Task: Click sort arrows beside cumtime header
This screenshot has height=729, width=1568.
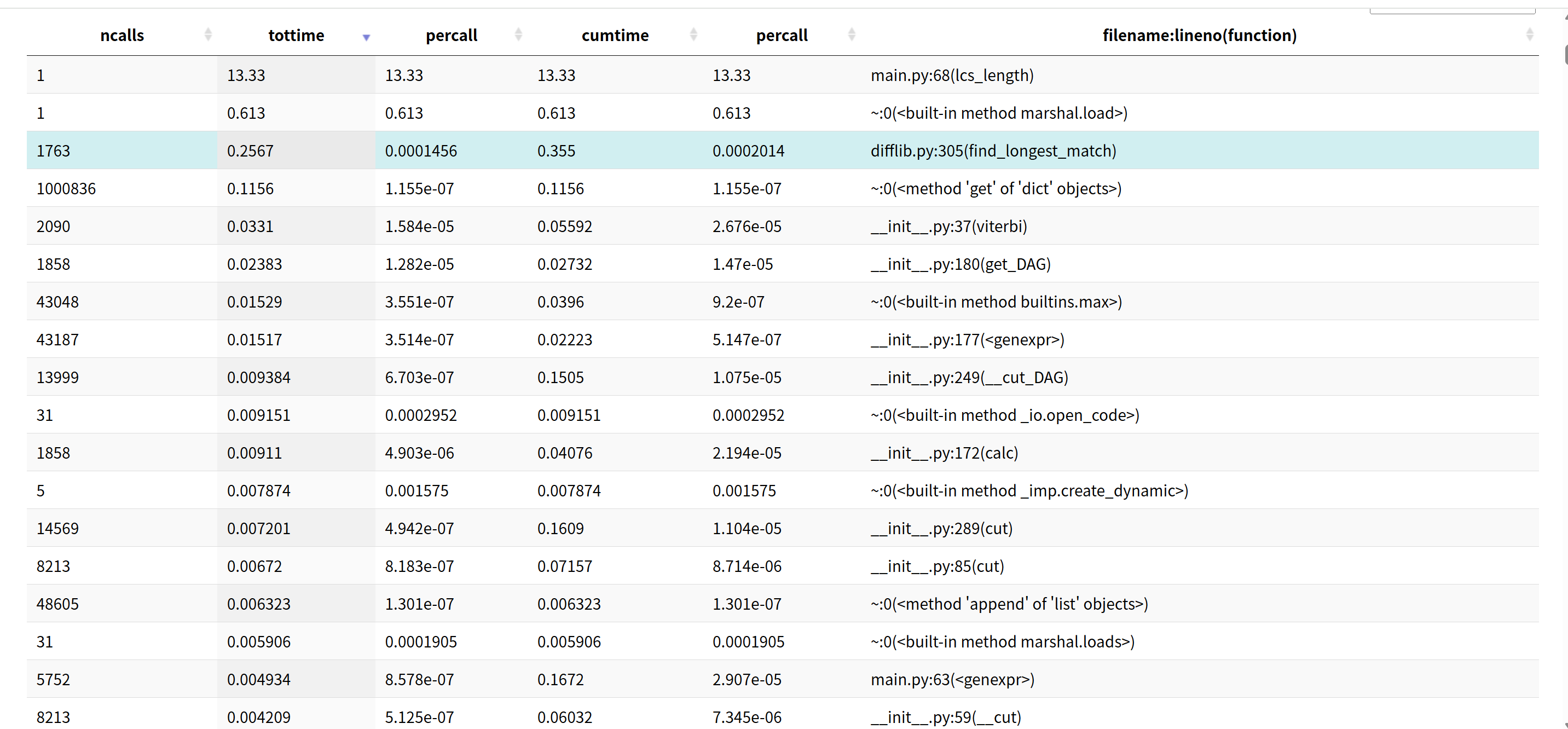Action: (693, 34)
